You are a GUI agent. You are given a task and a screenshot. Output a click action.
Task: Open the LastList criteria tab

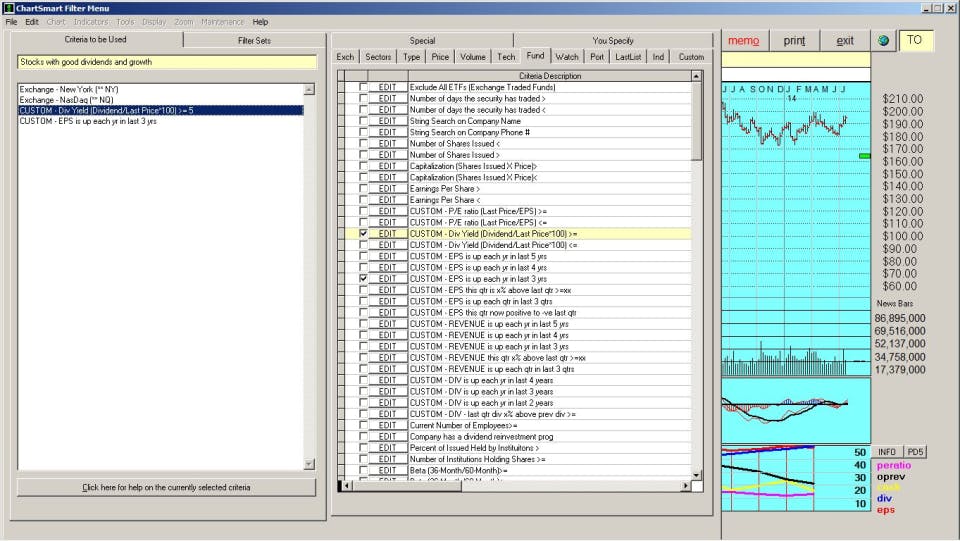point(628,56)
